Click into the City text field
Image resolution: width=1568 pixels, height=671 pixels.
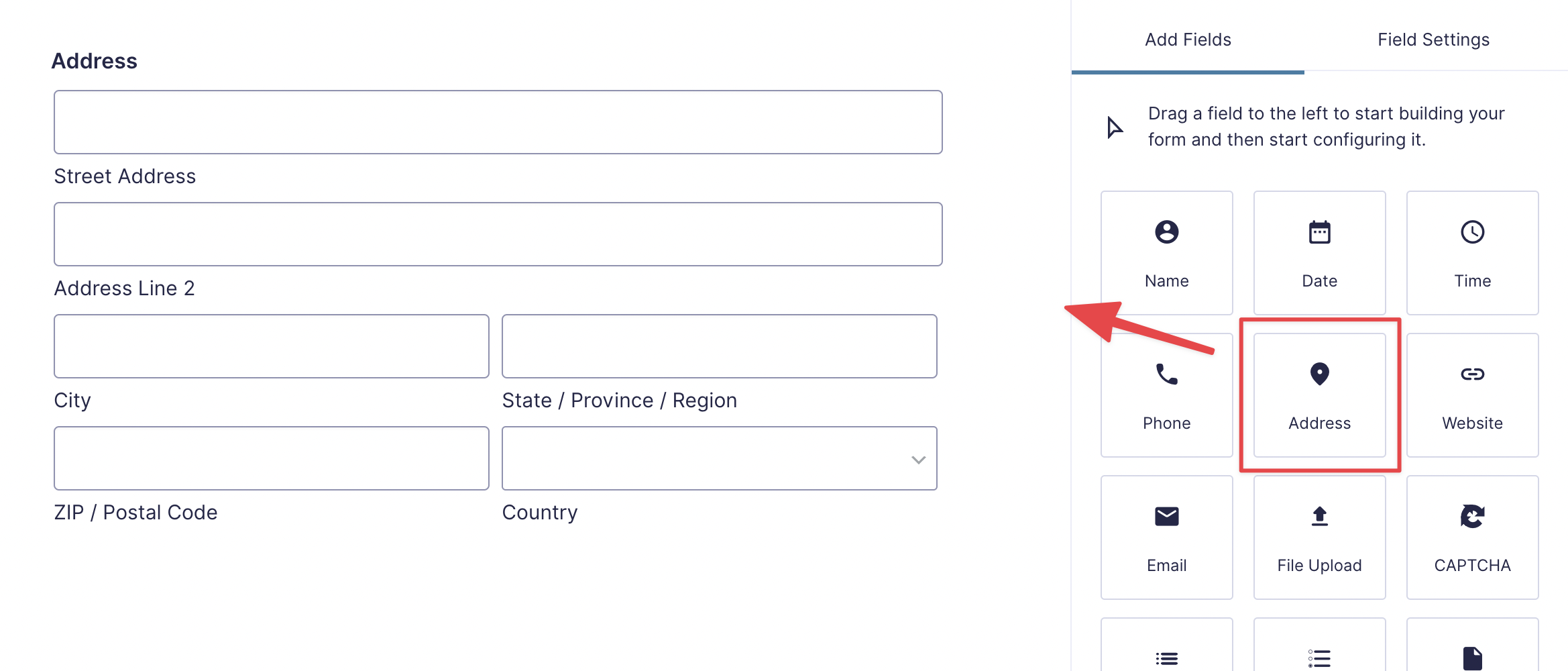[271, 346]
